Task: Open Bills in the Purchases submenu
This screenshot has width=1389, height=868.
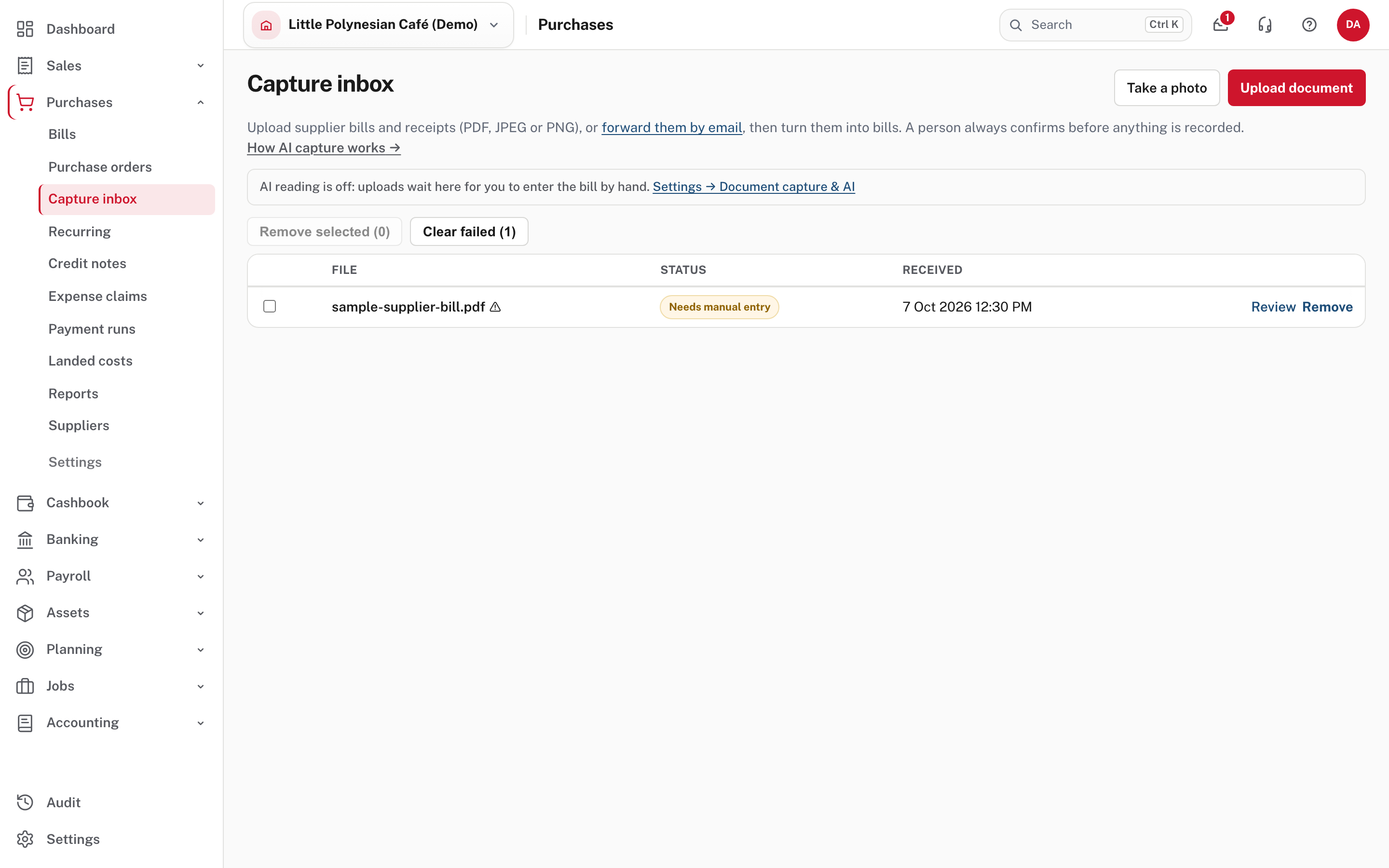Action: pyautogui.click(x=62, y=135)
